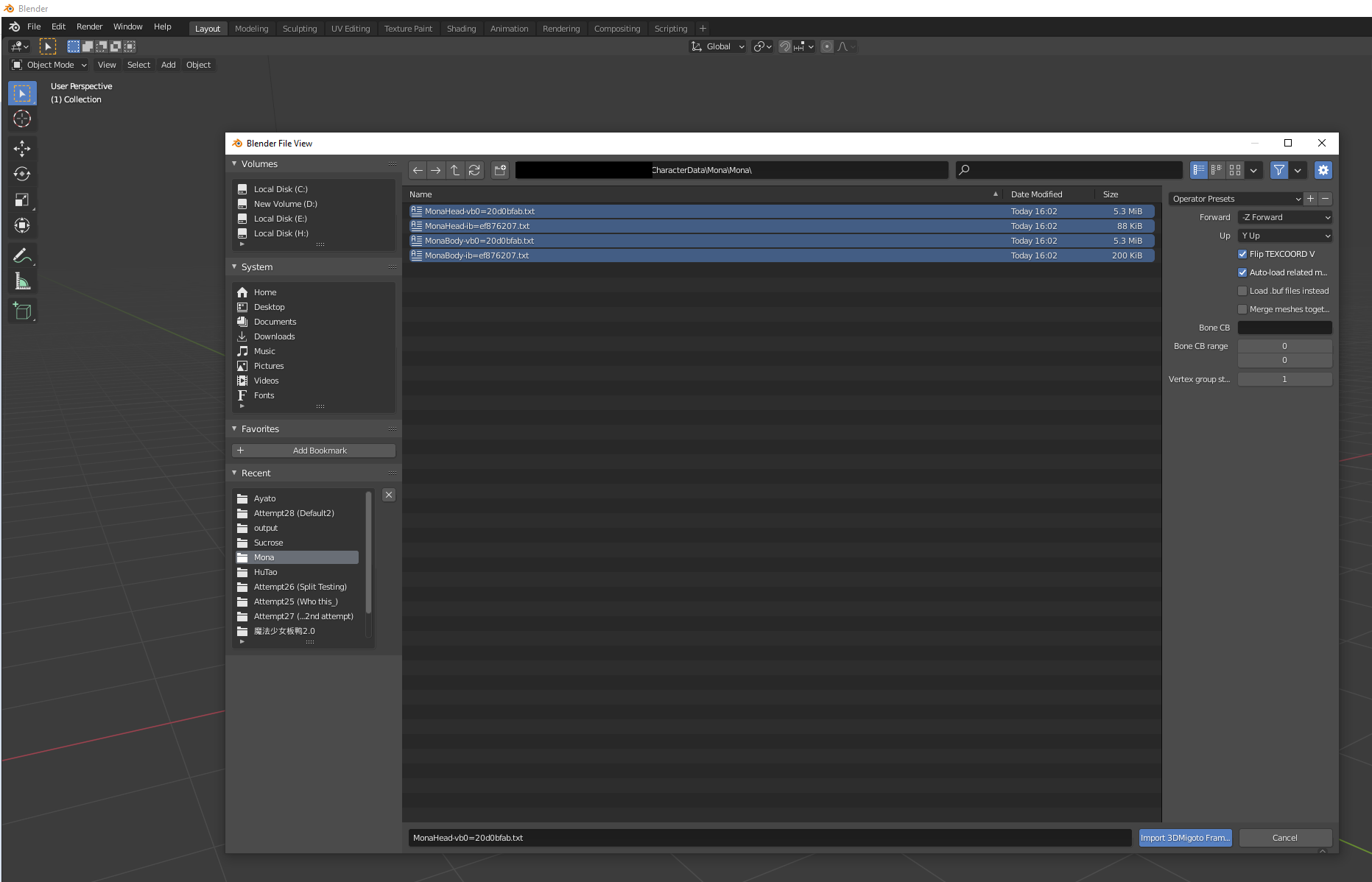
Task: Click the Cancel button
Action: [x=1285, y=838]
